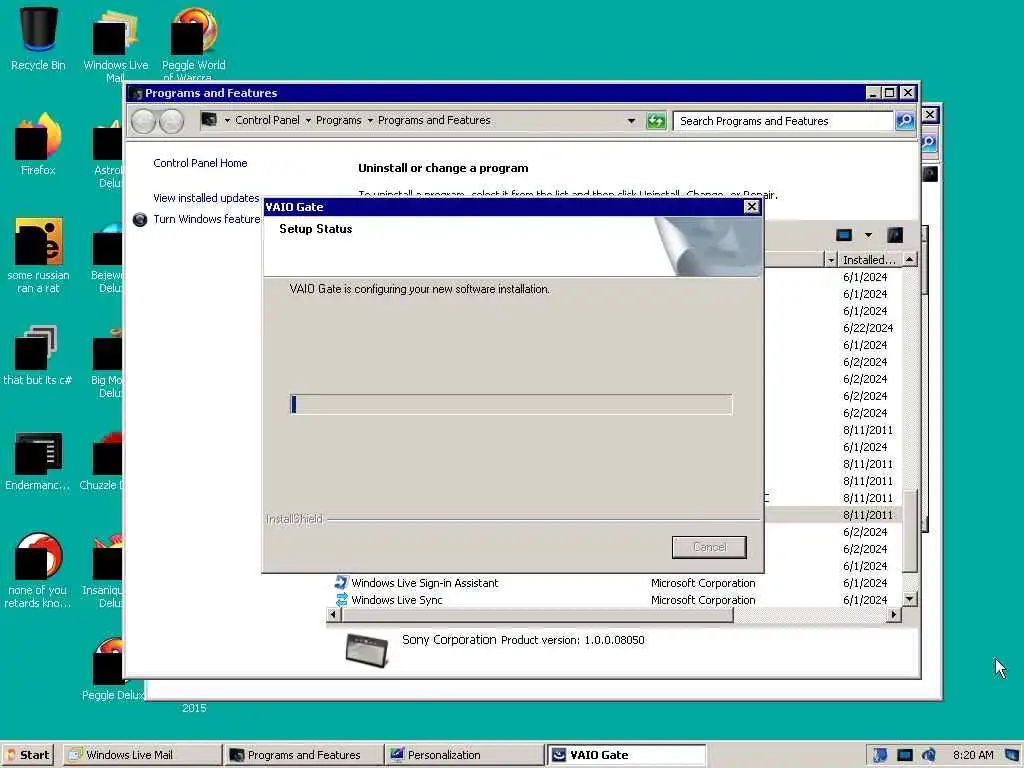1024x768 pixels.
Task: Switch to Personalization taskbar button
Action: click(464, 755)
